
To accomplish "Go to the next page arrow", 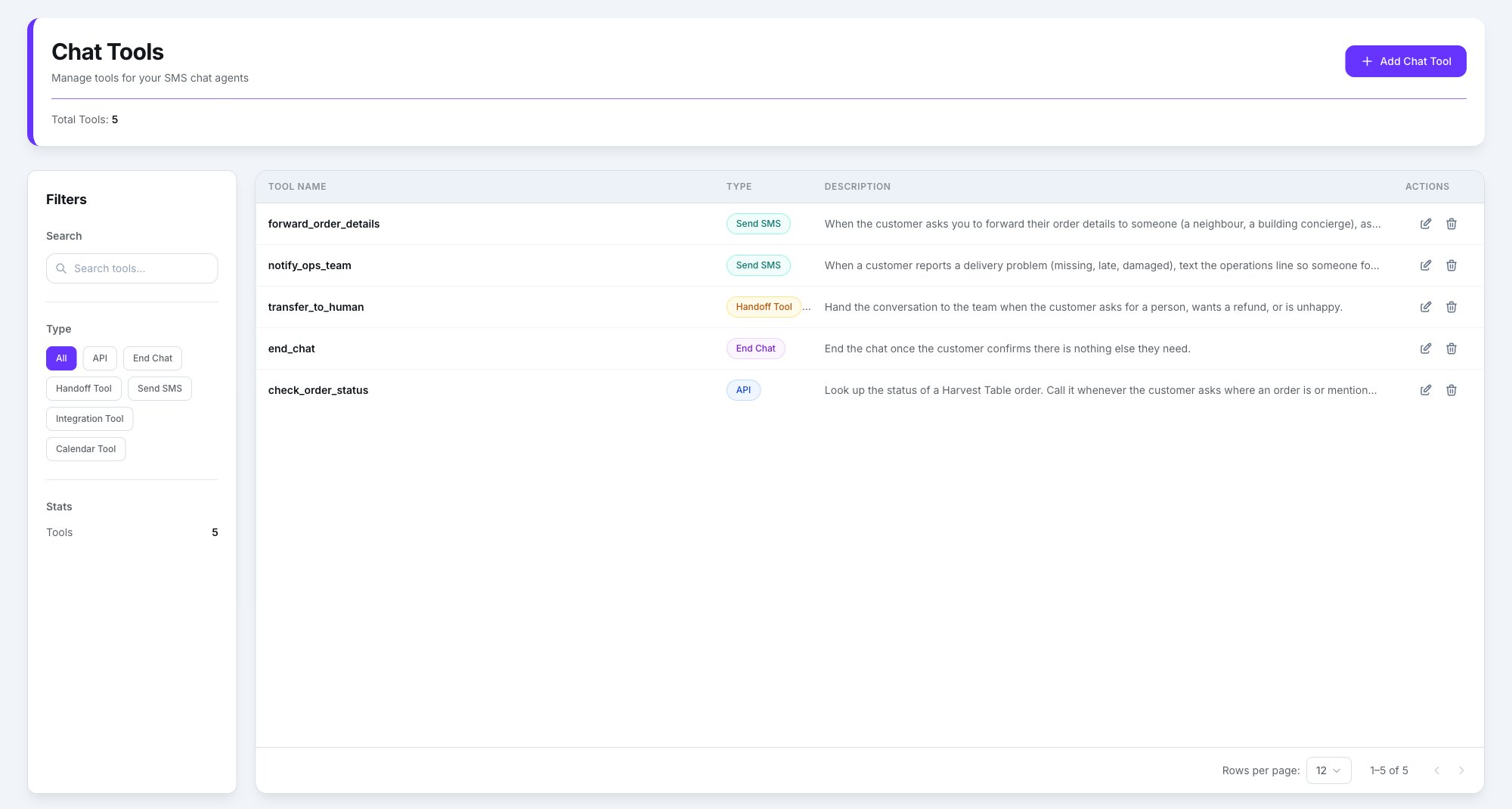I will [1461, 770].
